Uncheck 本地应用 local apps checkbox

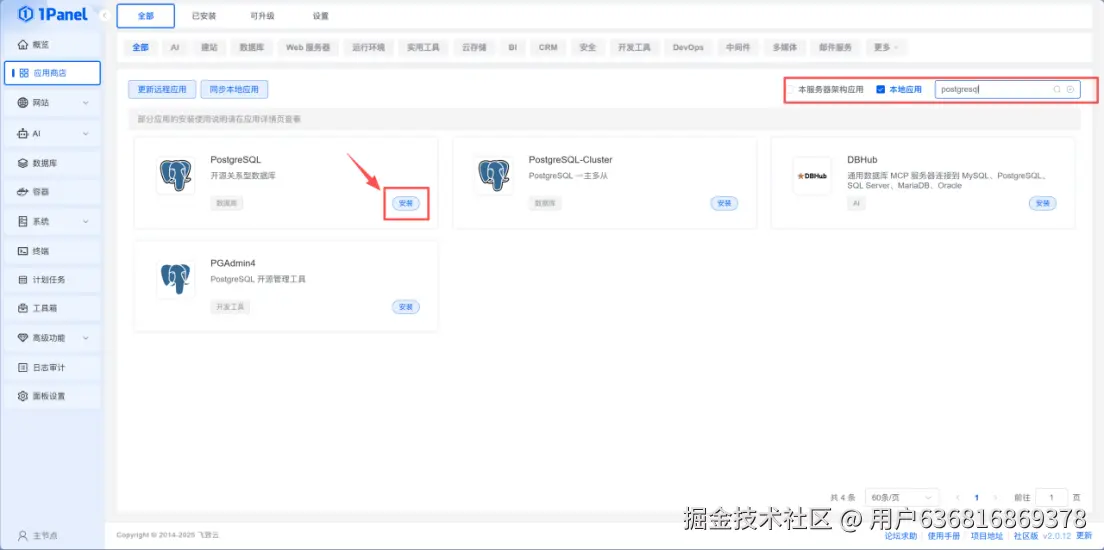point(880,89)
